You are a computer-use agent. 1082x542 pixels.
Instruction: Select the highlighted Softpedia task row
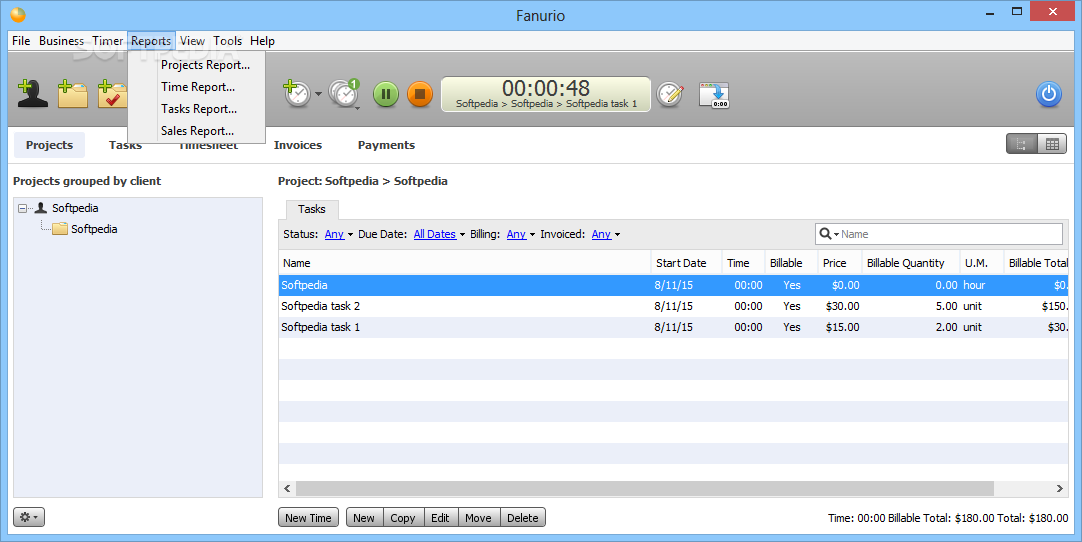coord(673,285)
